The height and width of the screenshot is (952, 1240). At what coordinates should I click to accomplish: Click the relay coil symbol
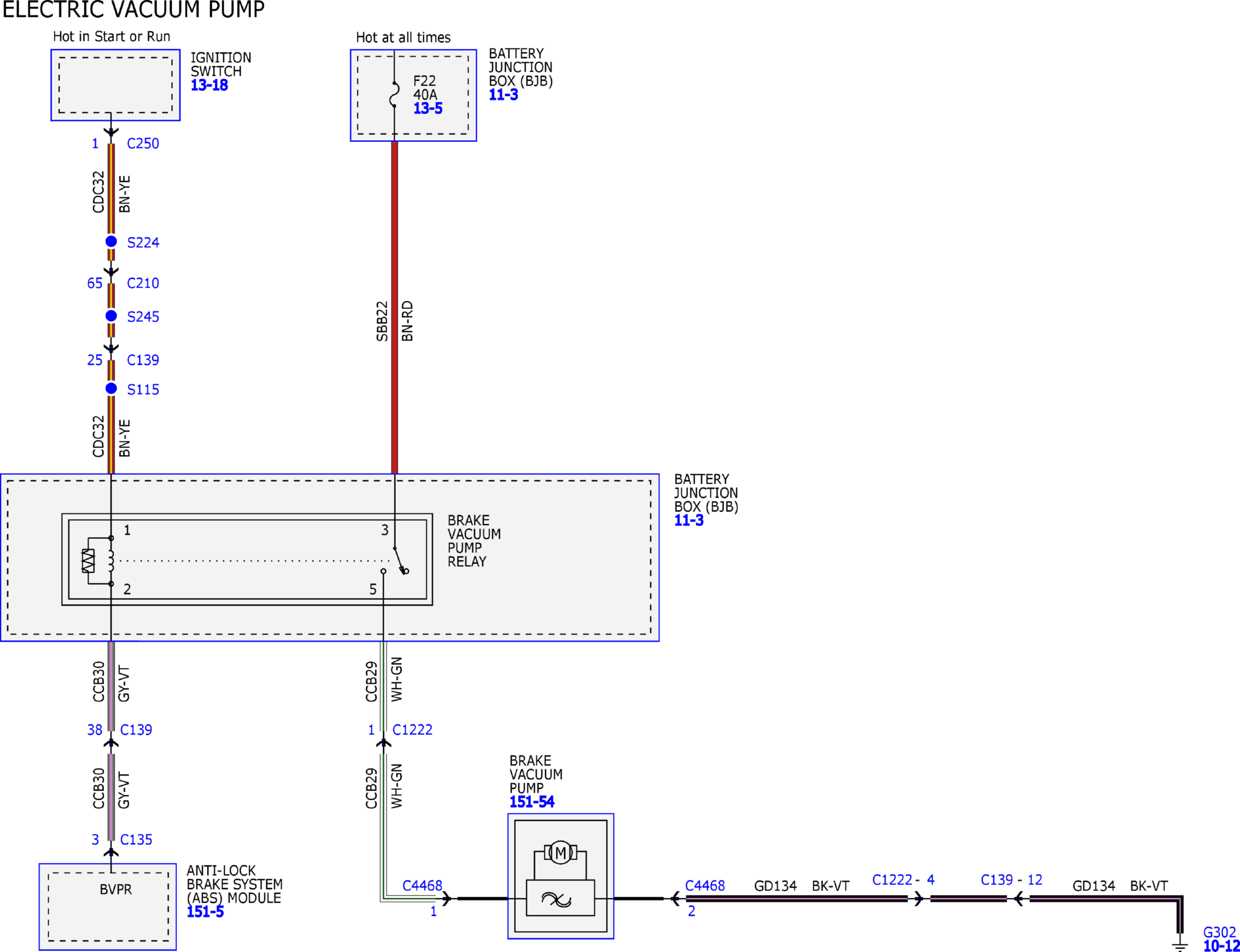[x=111, y=561]
